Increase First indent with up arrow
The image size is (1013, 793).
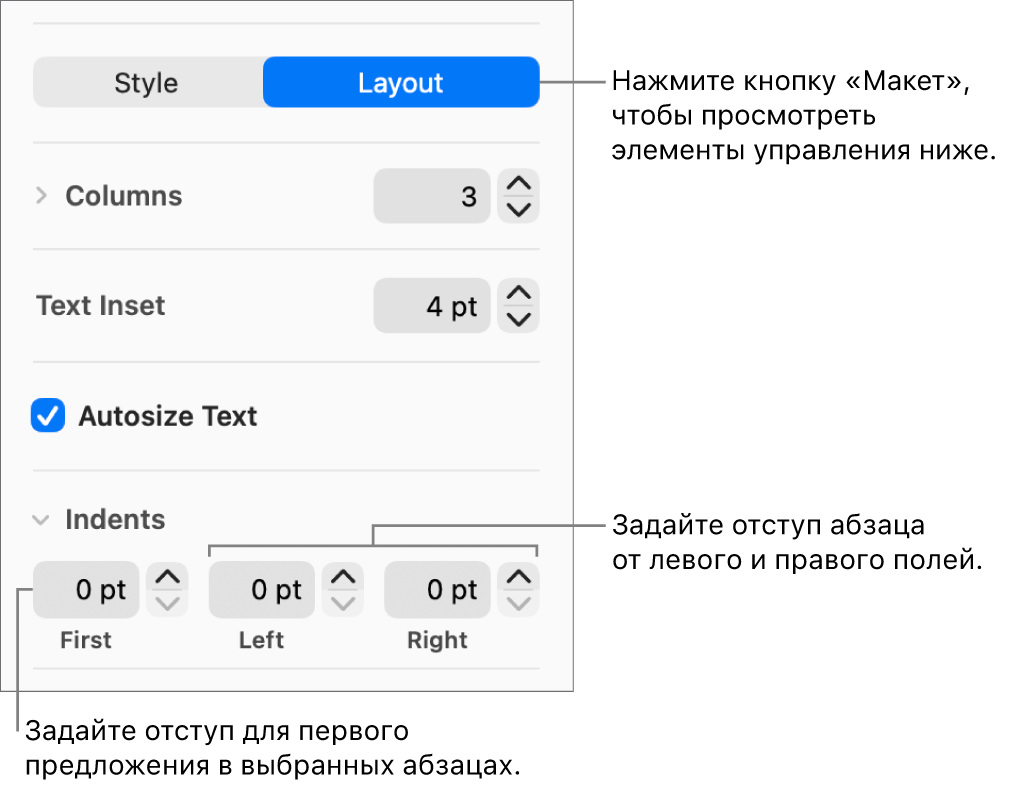click(x=167, y=577)
